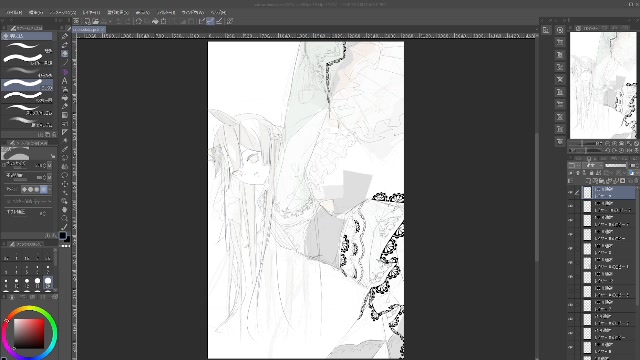Open the anti-aliasing options dropdown arrow
The image size is (640, 360).
[x=49, y=189]
